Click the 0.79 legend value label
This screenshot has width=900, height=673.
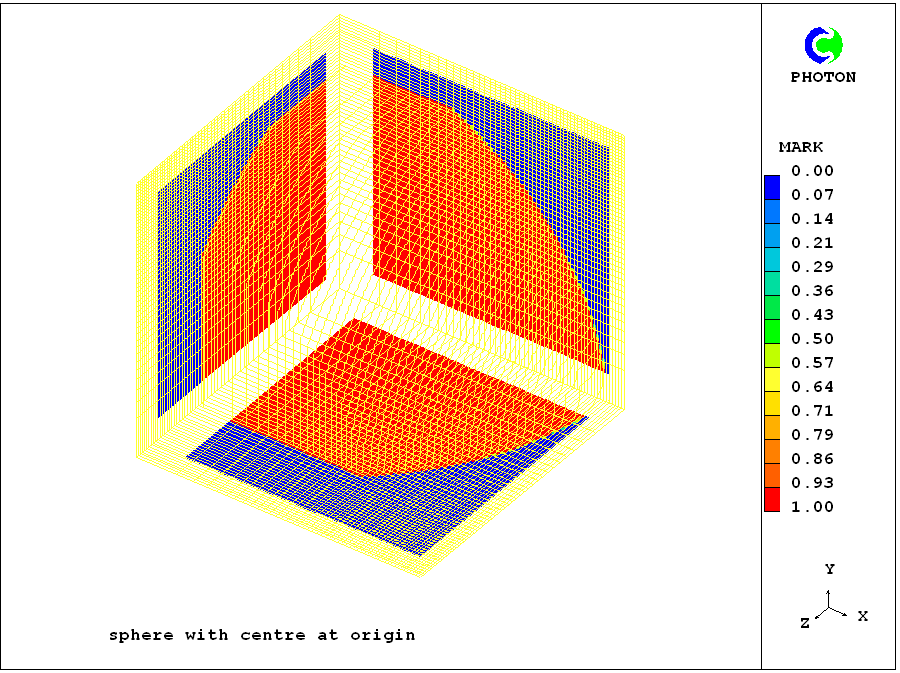(812, 435)
